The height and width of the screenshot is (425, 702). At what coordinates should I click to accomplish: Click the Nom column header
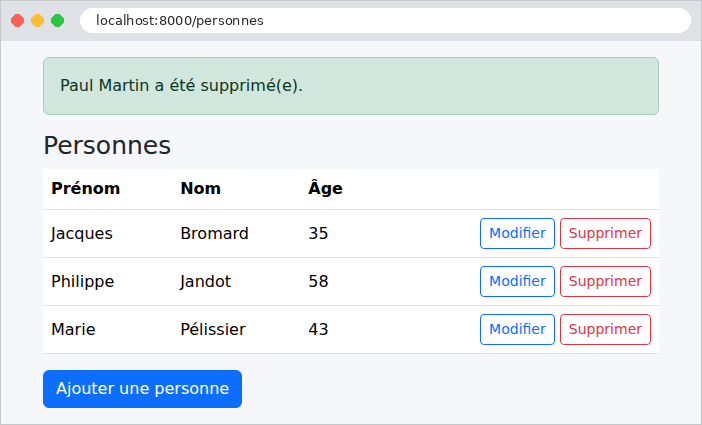[201, 189]
